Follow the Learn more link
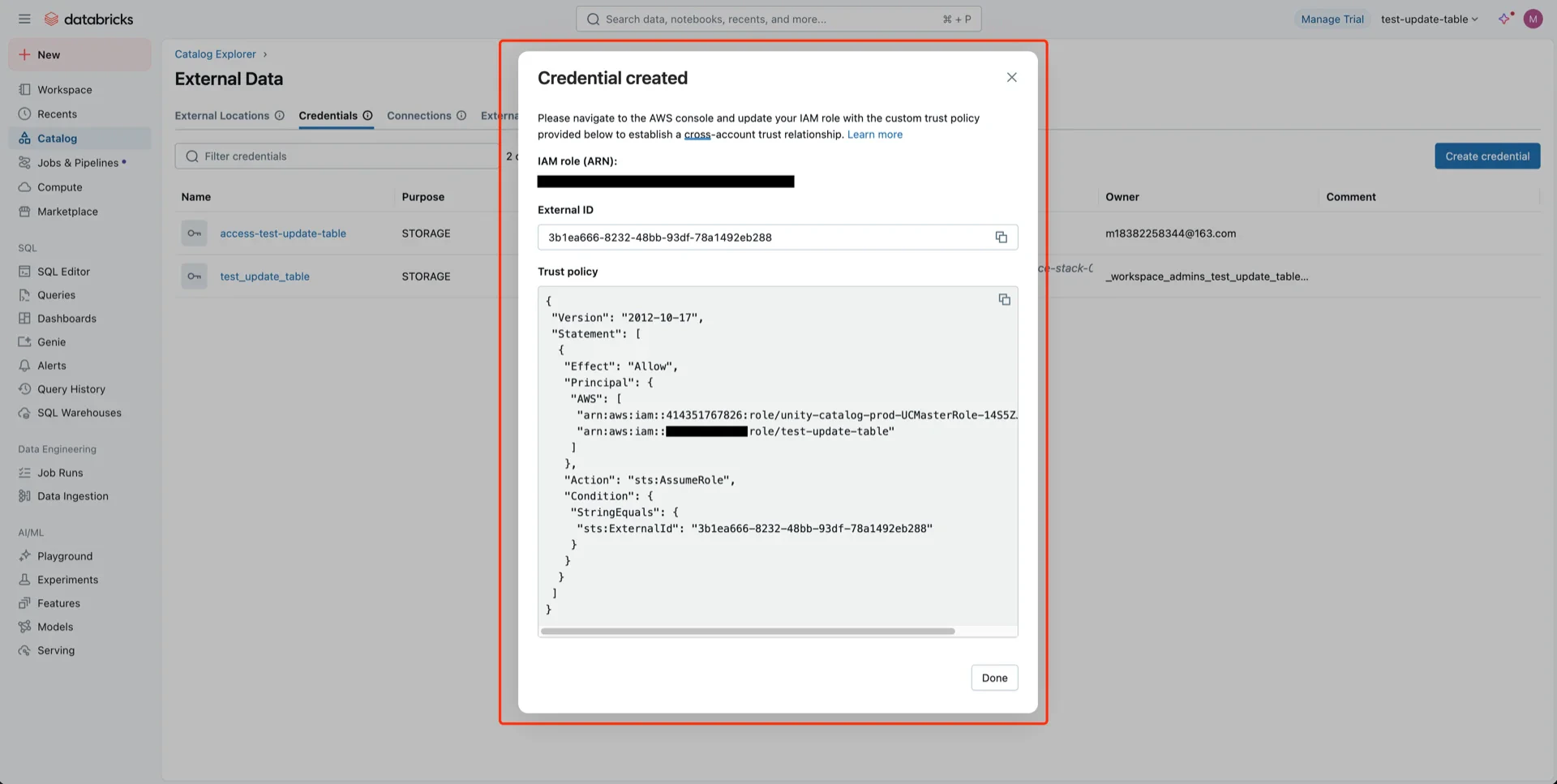 click(874, 135)
